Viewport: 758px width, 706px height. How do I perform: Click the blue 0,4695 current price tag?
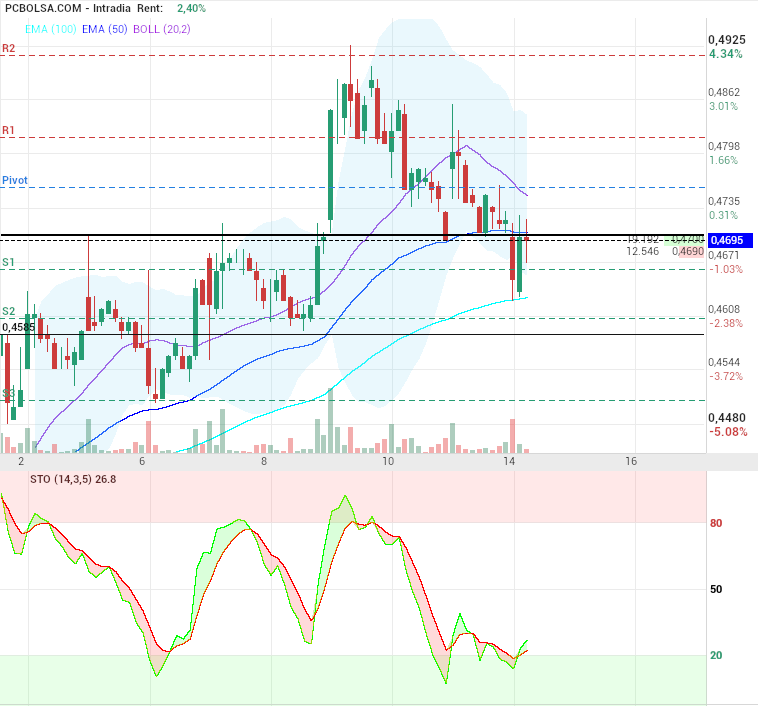725,240
